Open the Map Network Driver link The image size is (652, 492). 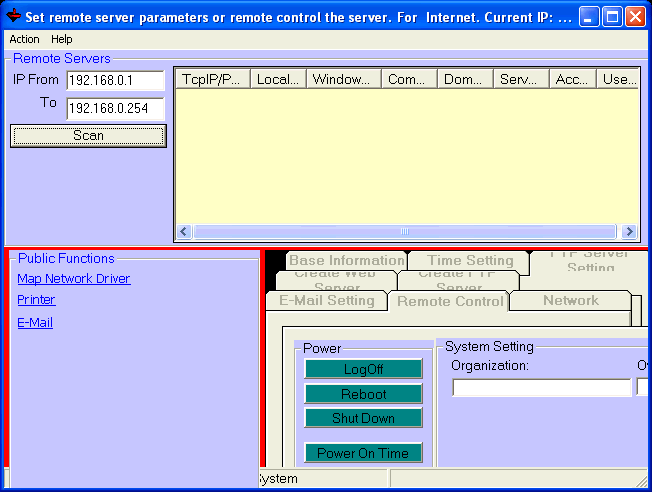pos(74,279)
